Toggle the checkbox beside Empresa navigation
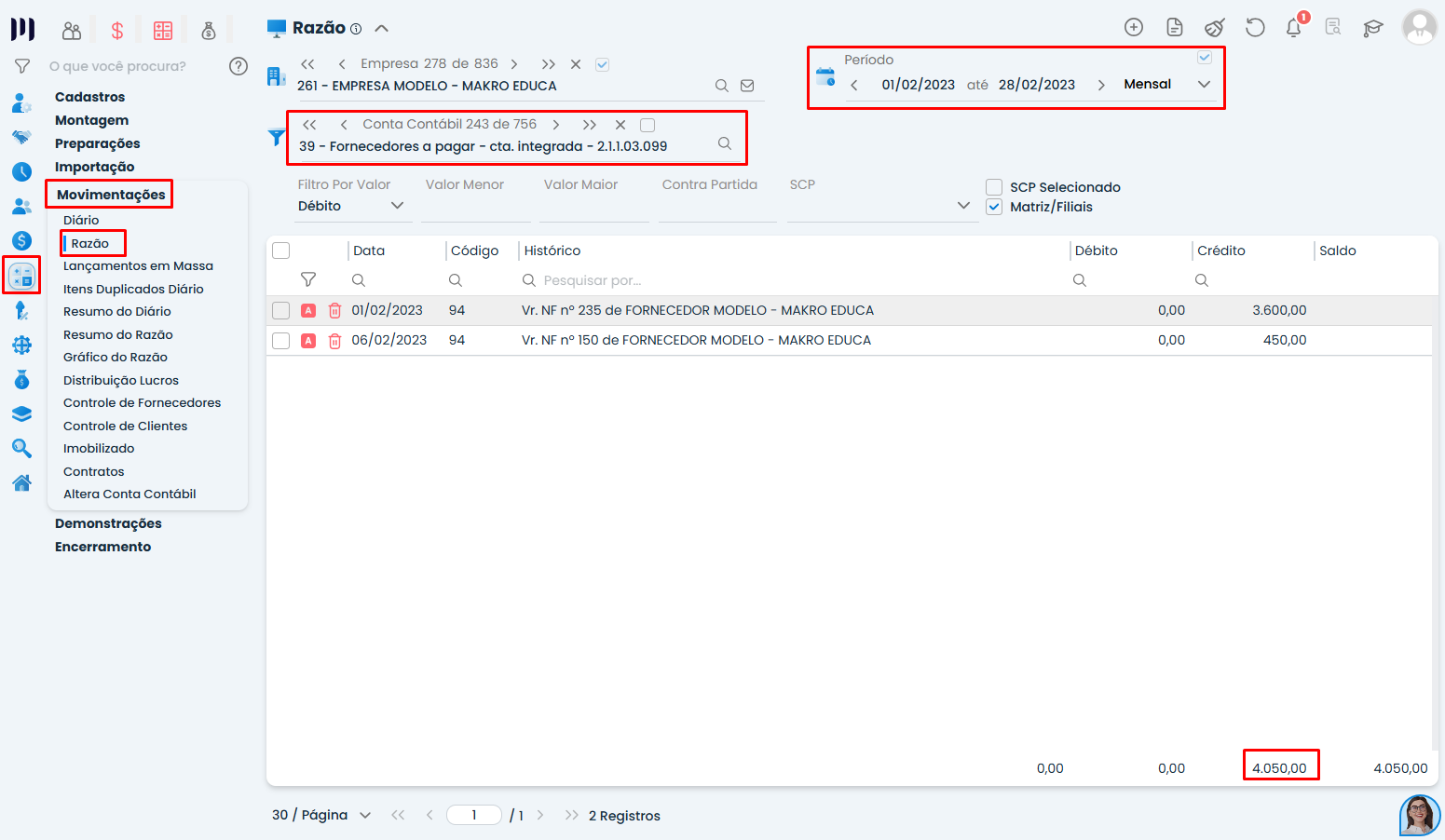This screenshot has height=840, width=1445. pyautogui.click(x=603, y=64)
